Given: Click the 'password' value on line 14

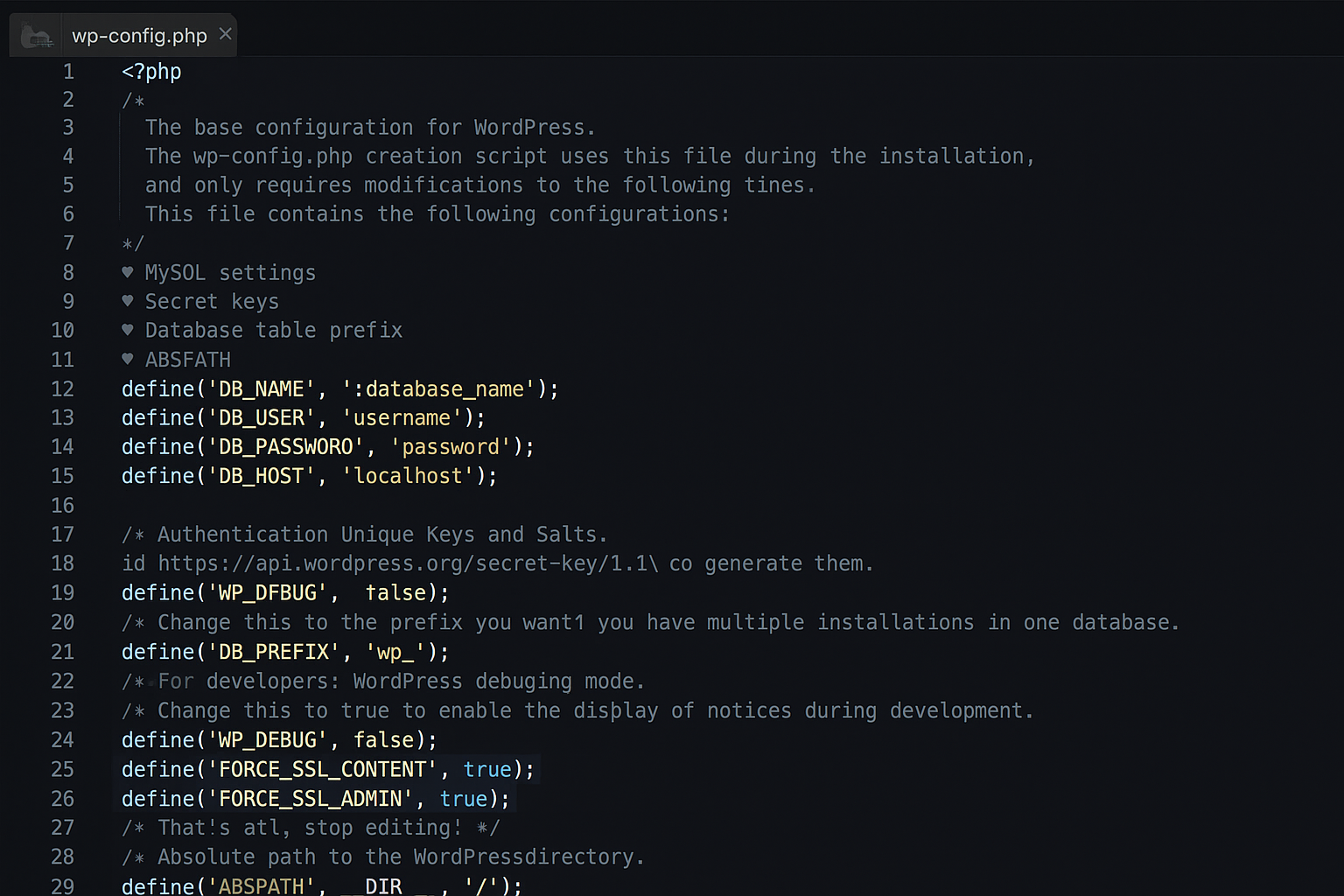Looking at the screenshot, I should tap(450, 447).
